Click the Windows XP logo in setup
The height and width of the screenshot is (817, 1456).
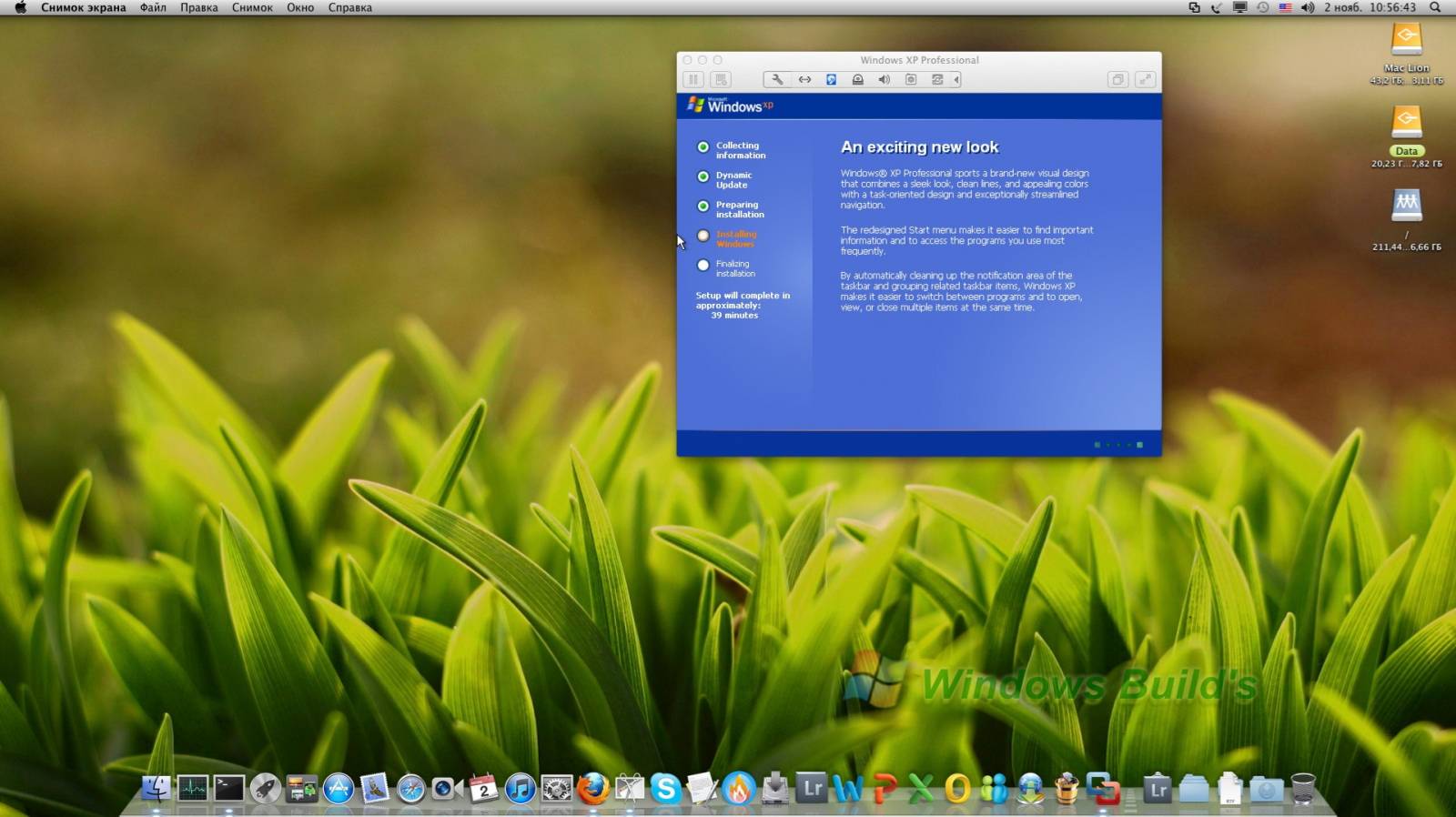731,106
